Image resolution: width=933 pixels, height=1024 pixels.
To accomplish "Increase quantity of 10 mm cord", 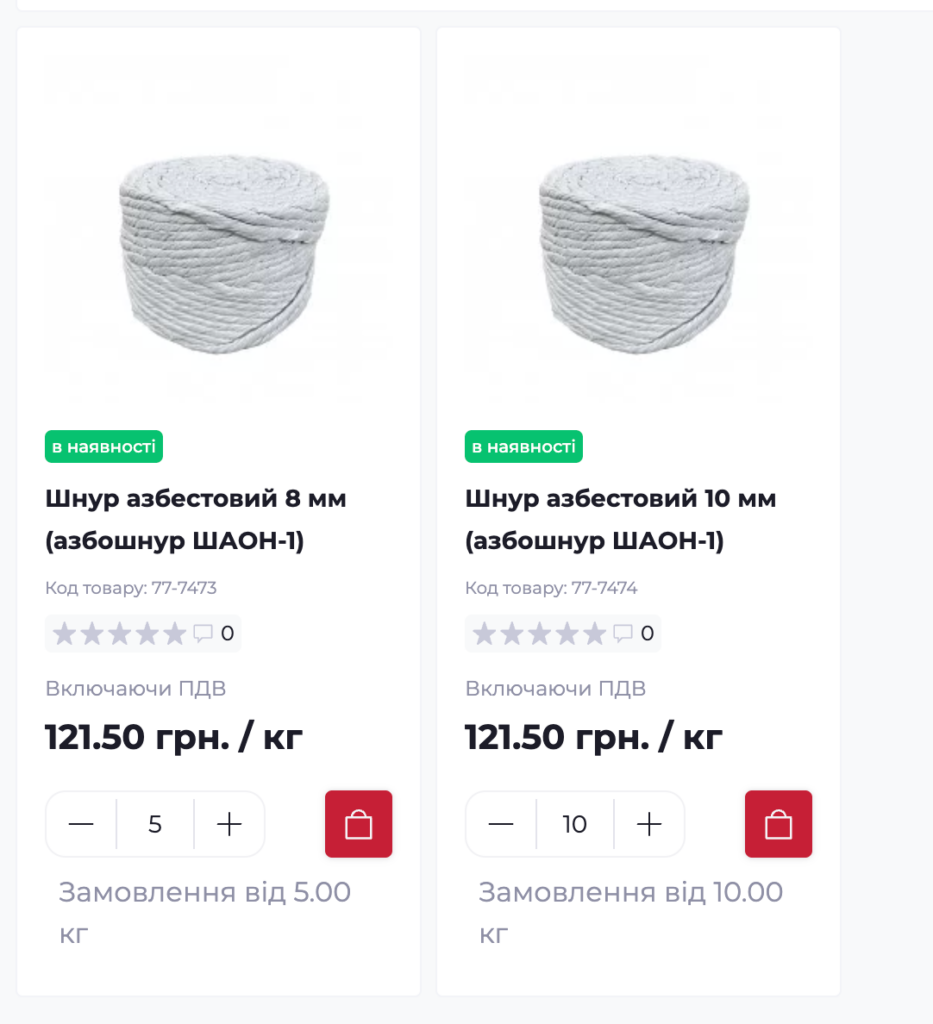I will (650, 824).
